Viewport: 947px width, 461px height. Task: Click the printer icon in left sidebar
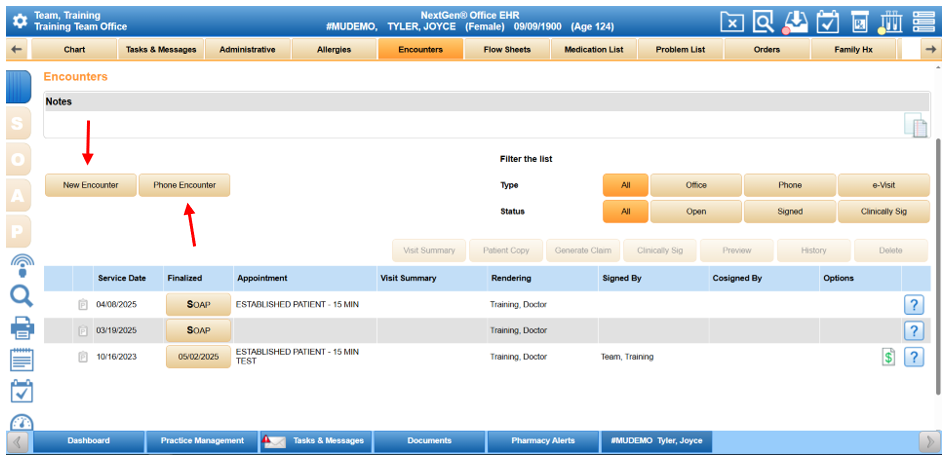21,327
